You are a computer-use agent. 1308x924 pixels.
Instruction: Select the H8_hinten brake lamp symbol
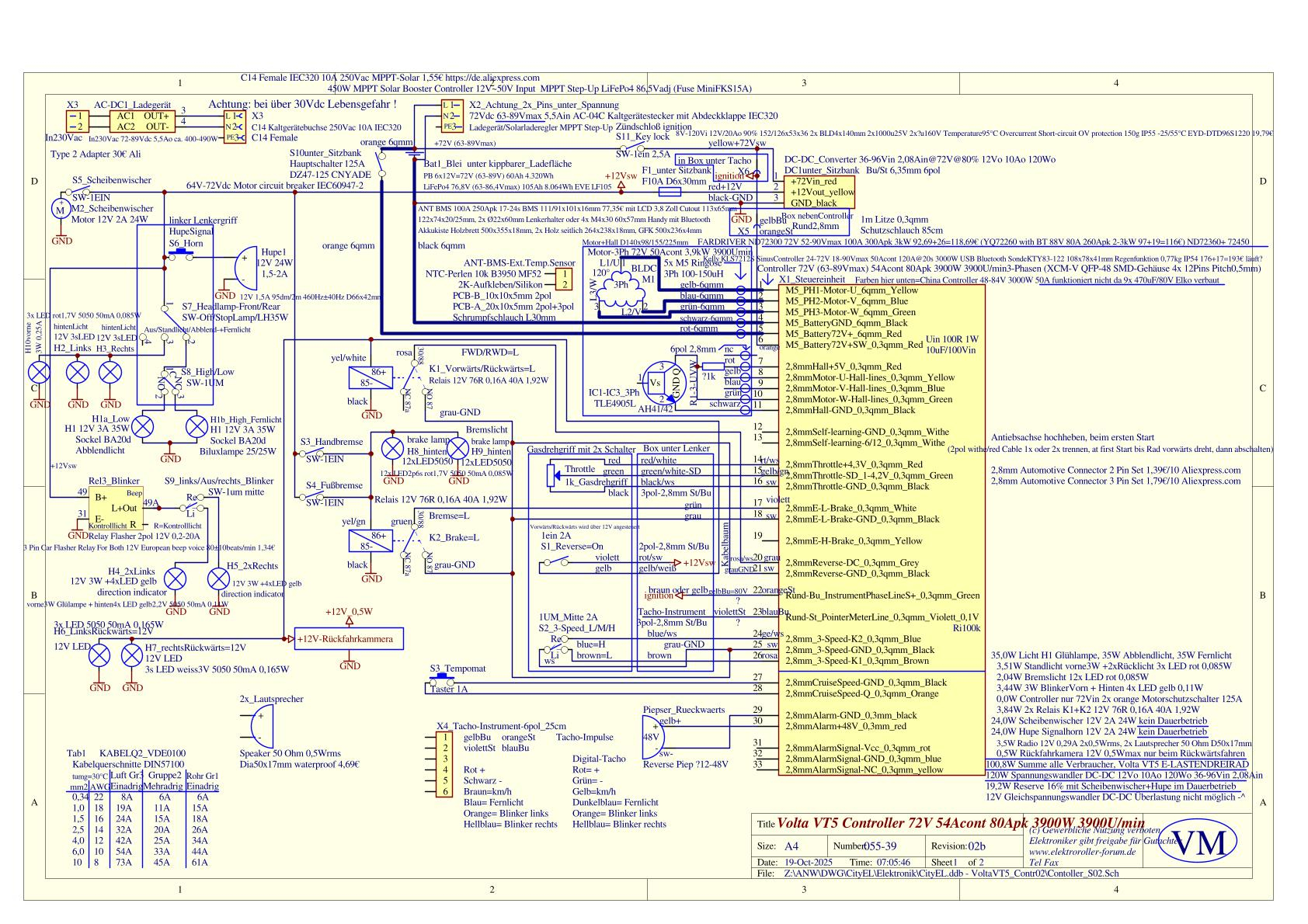pyautogui.click(x=392, y=447)
